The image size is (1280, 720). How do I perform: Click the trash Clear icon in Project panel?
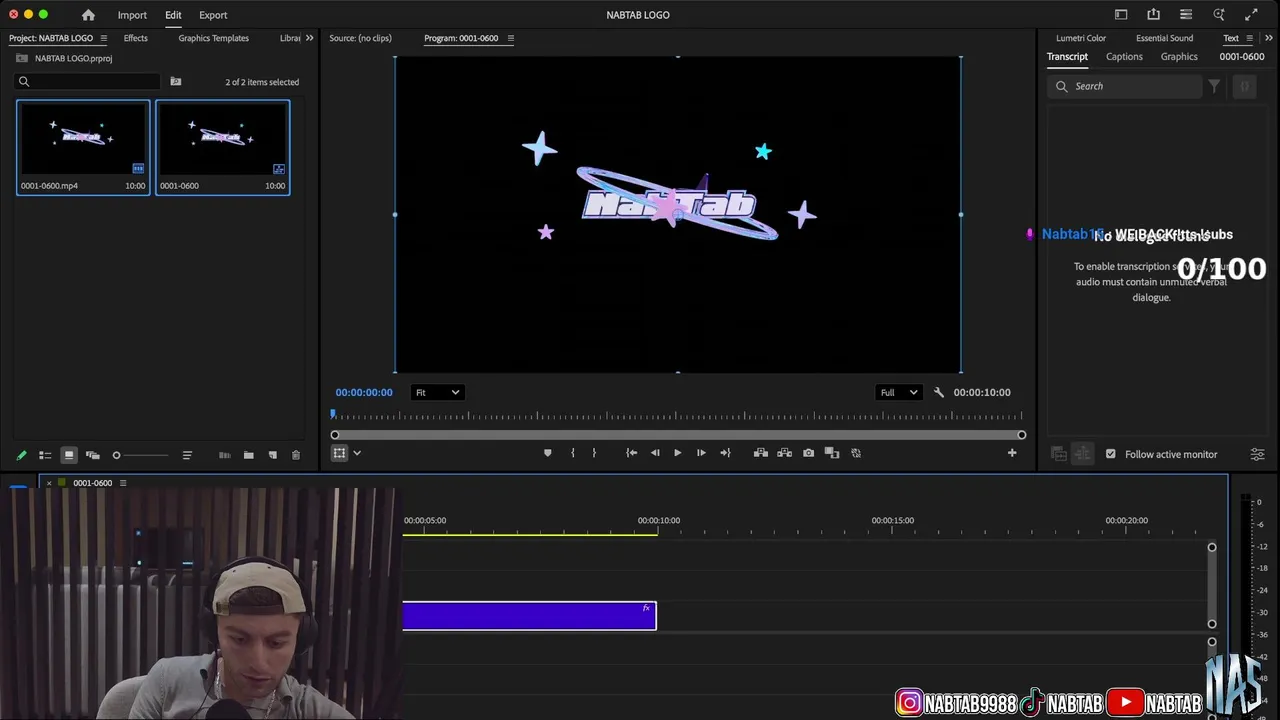tap(295, 455)
